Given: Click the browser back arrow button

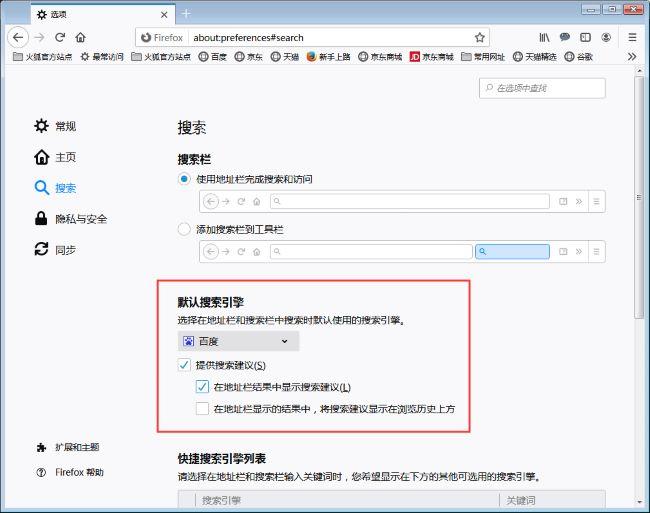Looking at the screenshot, I should 17,37.
